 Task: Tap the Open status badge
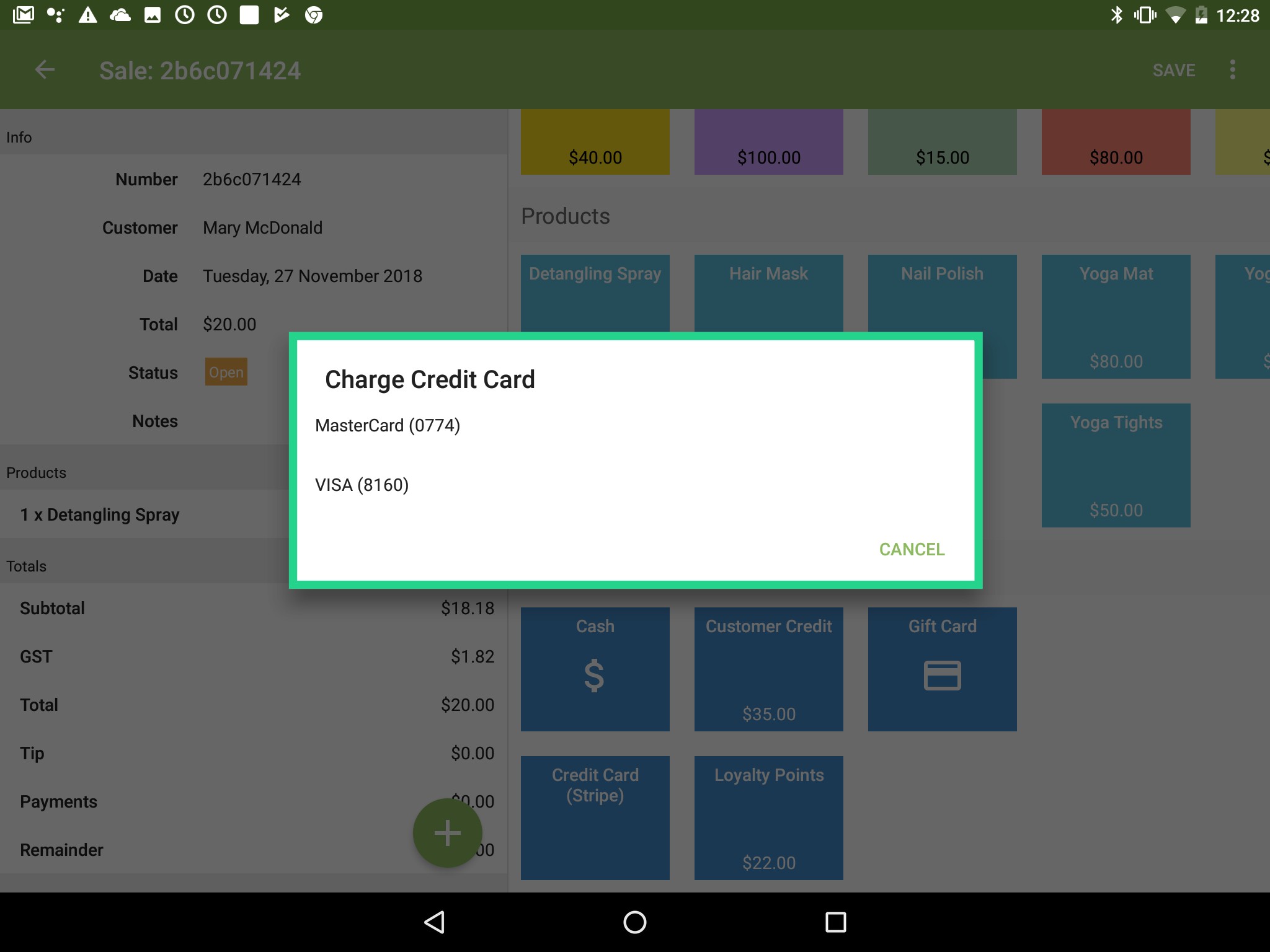tap(226, 372)
